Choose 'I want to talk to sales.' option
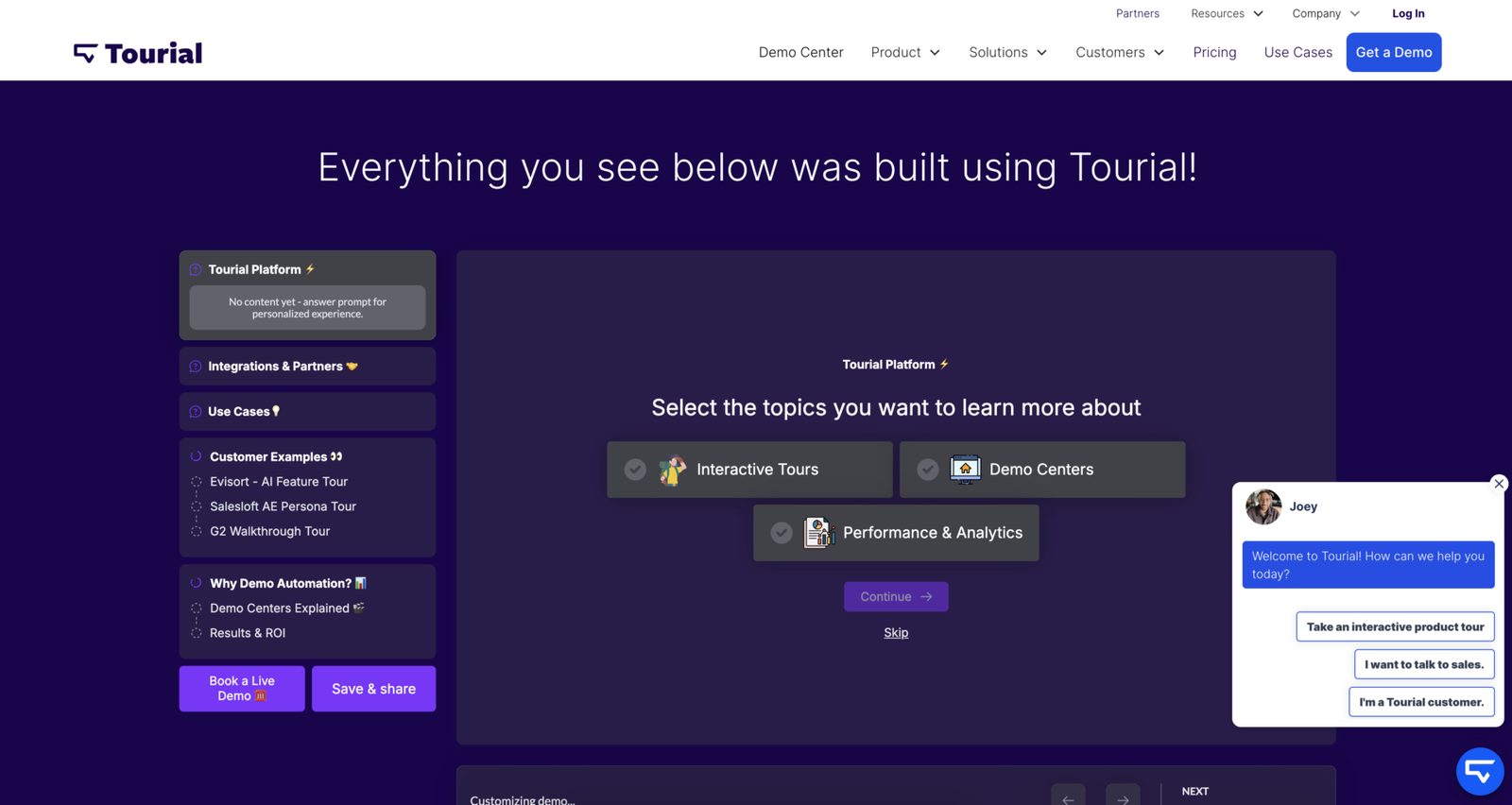 [x=1424, y=664]
